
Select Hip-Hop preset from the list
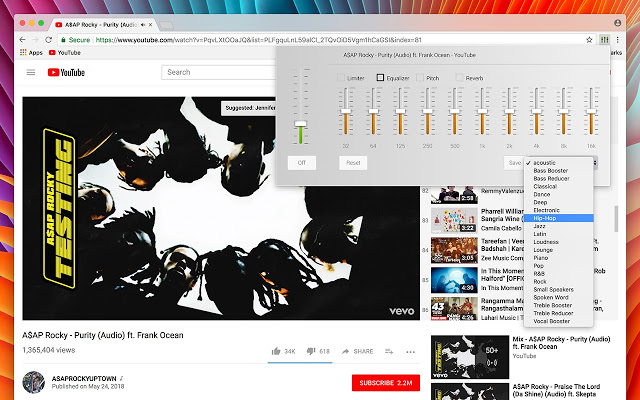click(x=545, y=218)
